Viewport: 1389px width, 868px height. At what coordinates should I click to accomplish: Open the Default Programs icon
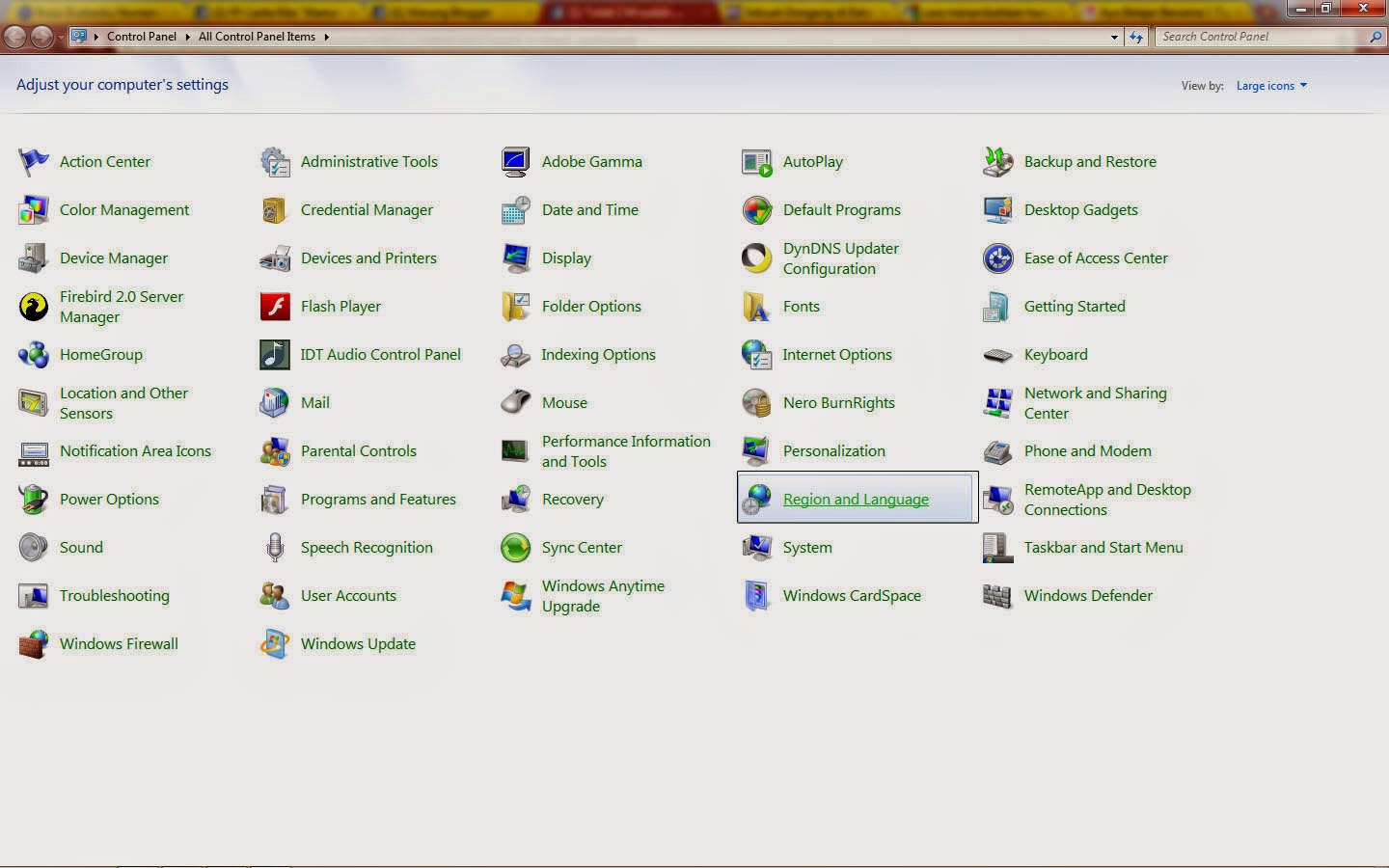tap(757, 210)
